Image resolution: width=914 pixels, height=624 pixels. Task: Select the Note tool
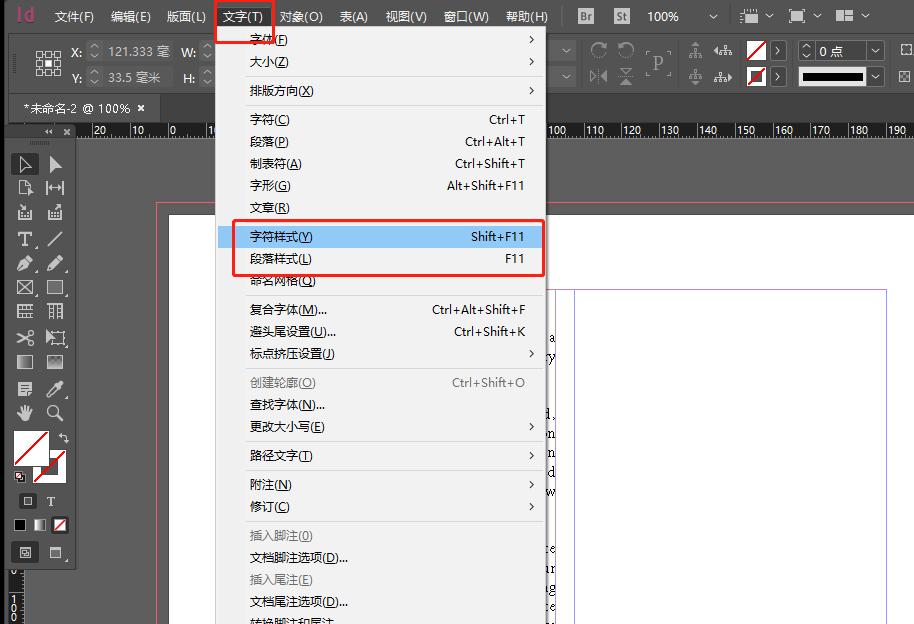pos(25,389)
